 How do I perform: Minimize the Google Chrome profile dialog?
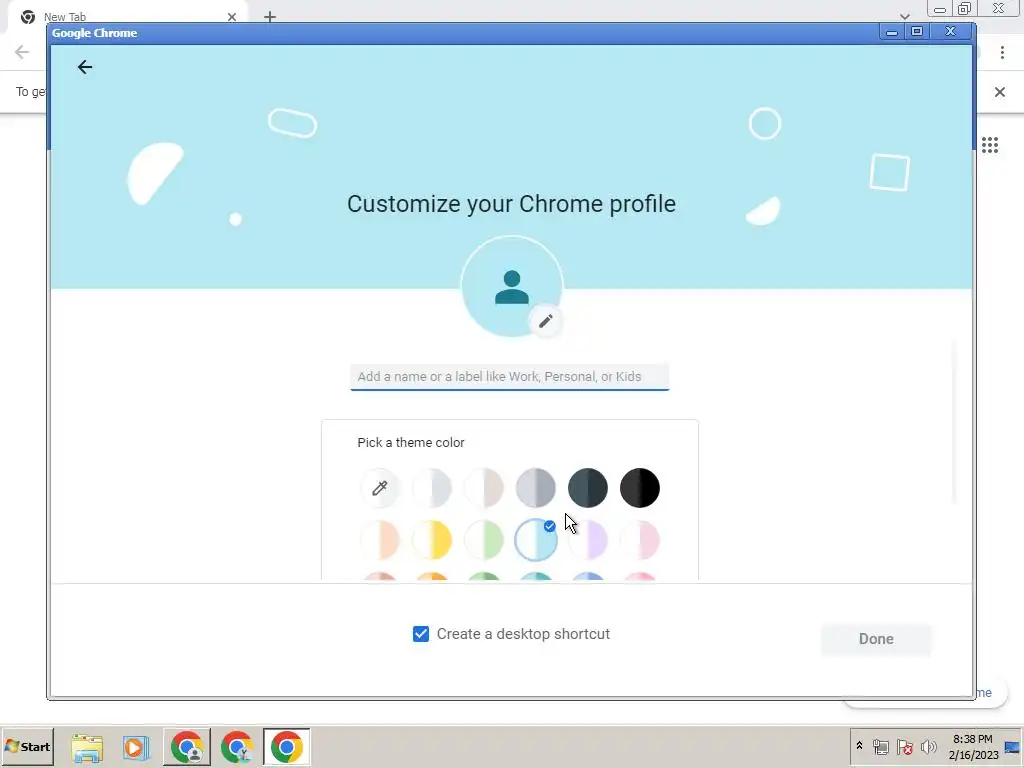(891, 31)
